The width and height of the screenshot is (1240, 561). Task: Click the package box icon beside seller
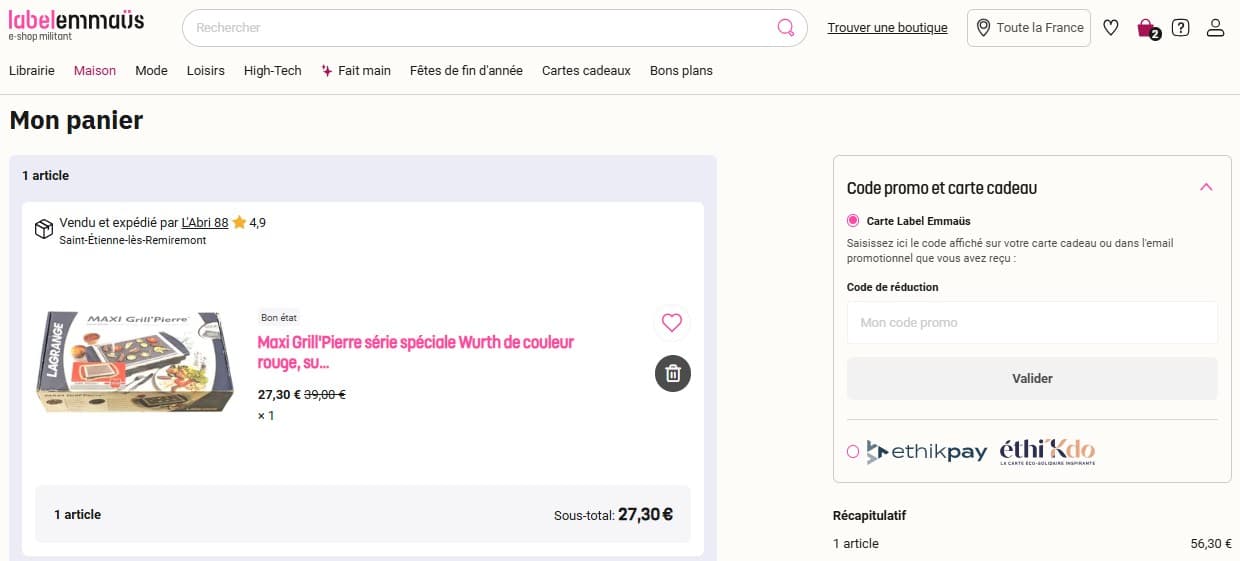pyautogui.click(x=44, y=230)
